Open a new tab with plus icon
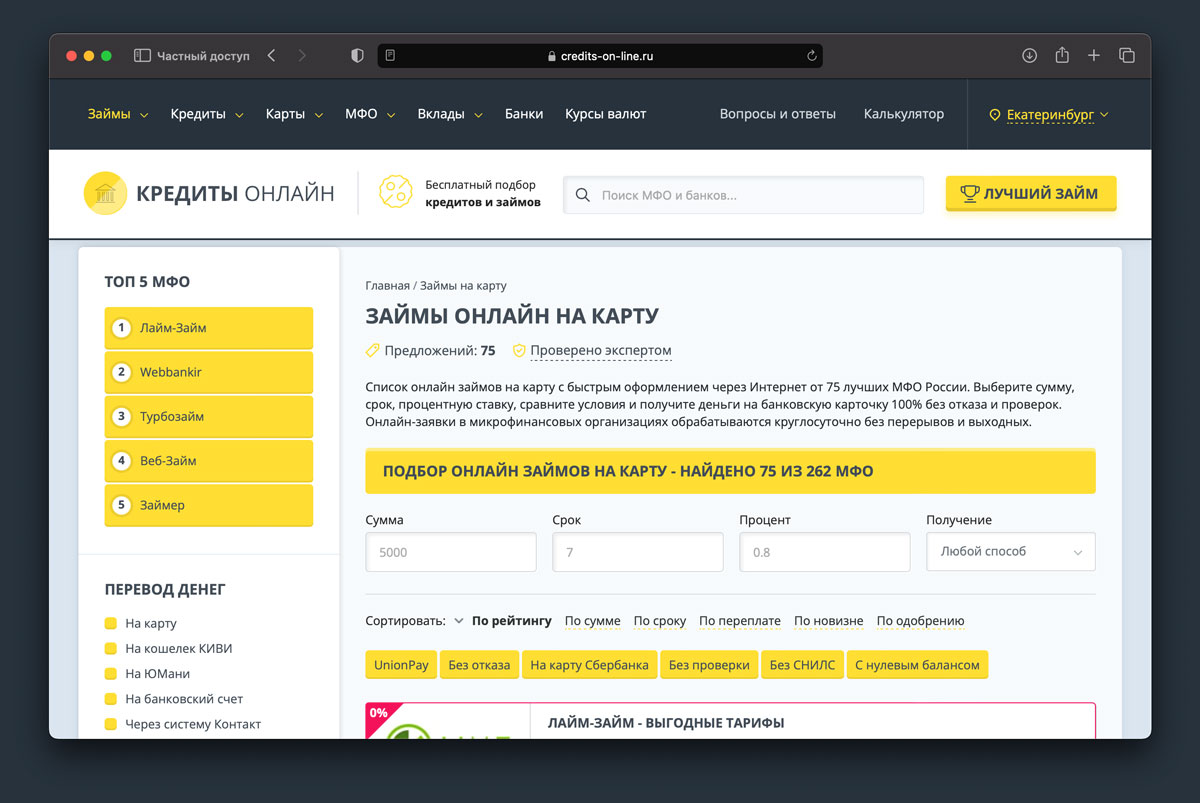This screenshot has height=803, width=1200. point(1094,56)
